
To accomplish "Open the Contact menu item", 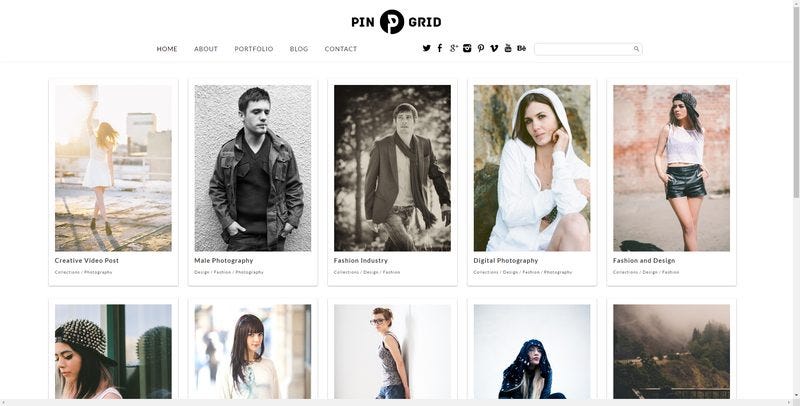I will pos(341,49).
